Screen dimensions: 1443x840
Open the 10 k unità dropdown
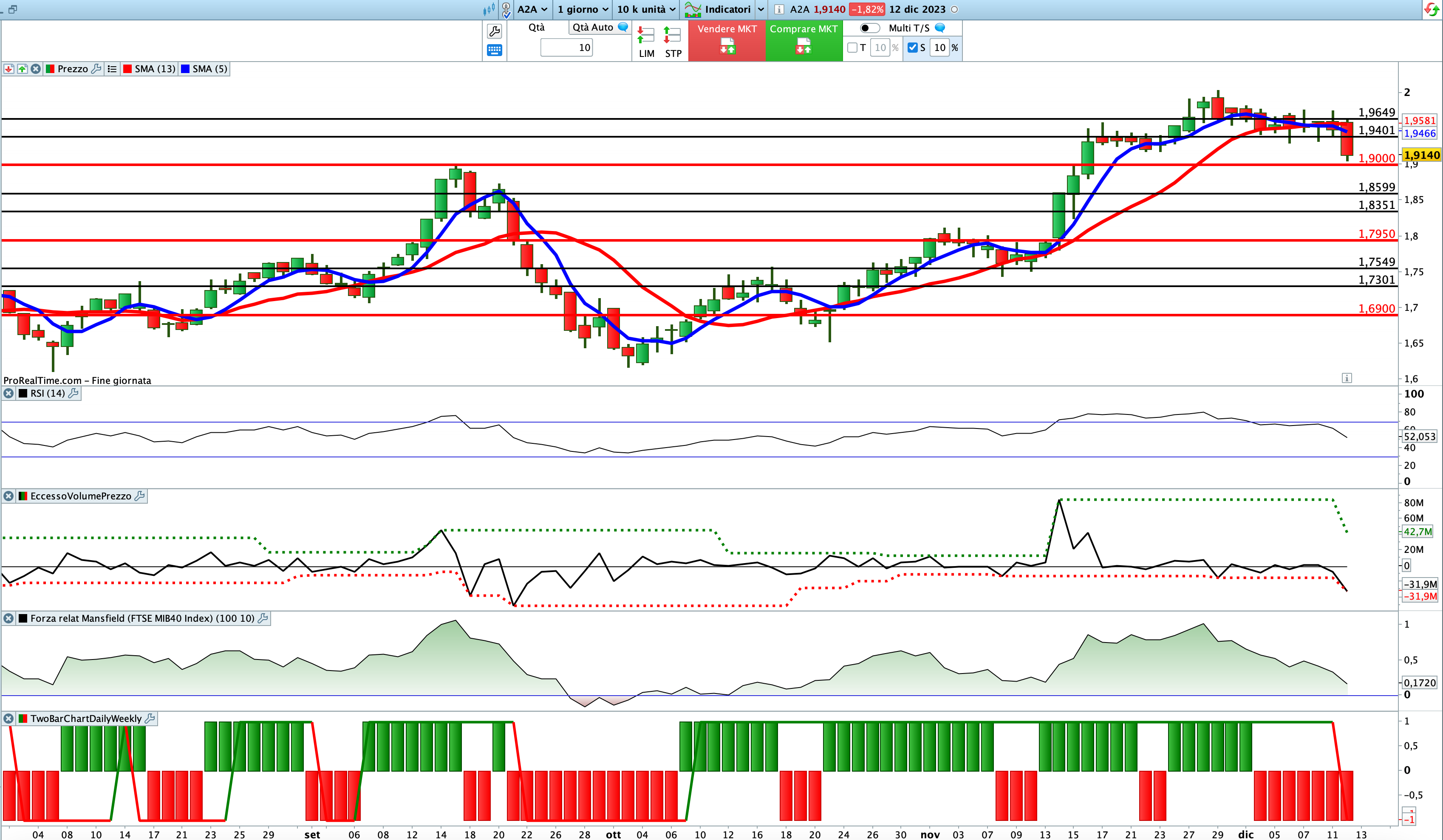[646, 9]
